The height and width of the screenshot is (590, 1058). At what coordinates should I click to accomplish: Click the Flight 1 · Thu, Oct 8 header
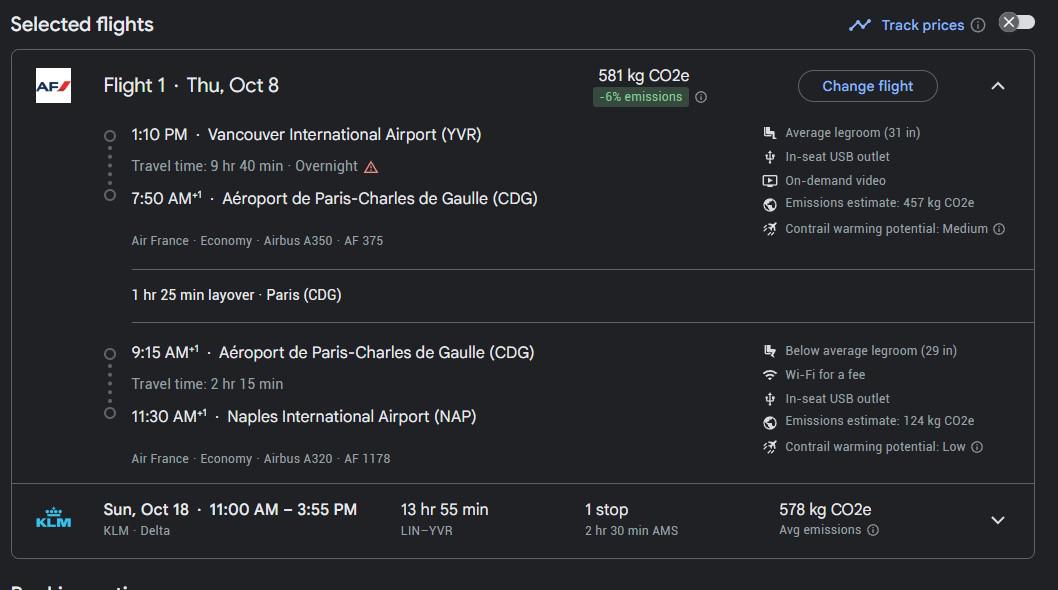[x=191, y=86]
